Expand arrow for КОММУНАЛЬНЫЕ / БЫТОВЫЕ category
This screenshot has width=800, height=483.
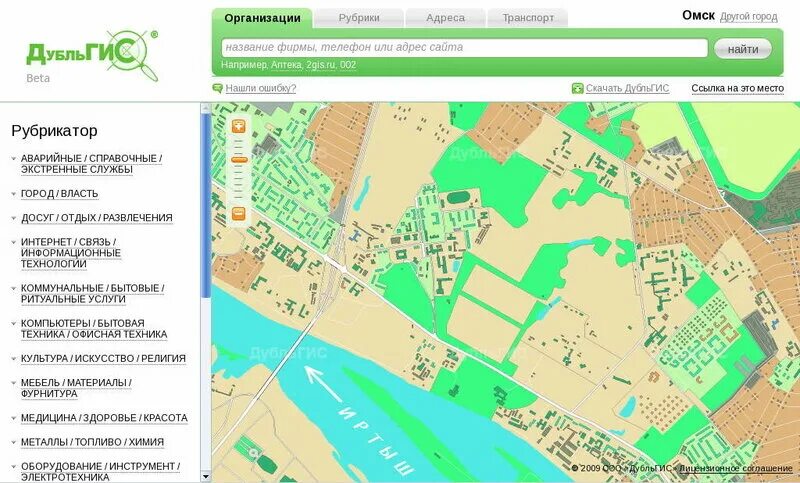14,288
